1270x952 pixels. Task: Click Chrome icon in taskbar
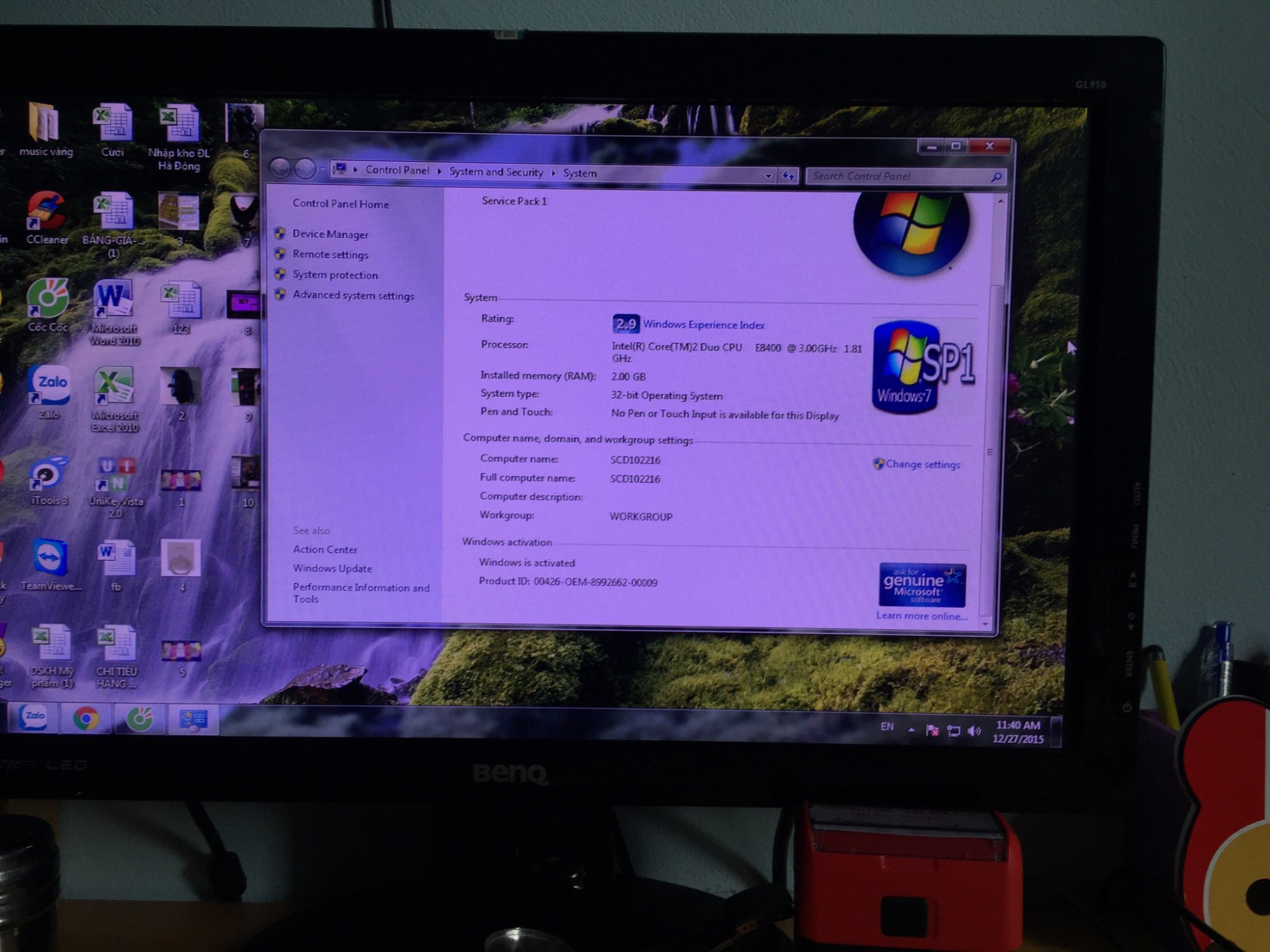[86, 719]
